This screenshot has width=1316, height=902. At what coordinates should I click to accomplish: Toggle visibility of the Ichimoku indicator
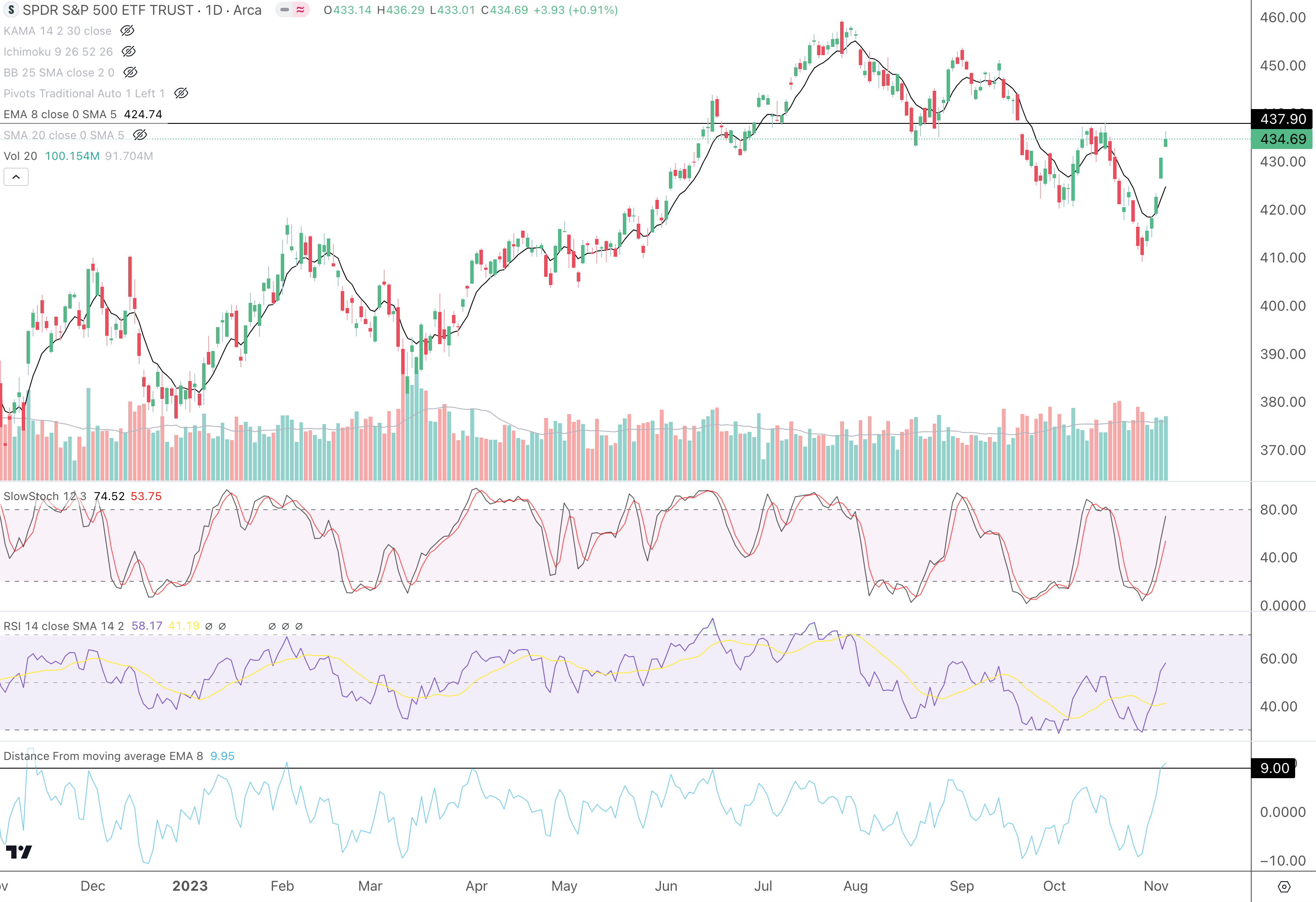pos(129,52)
